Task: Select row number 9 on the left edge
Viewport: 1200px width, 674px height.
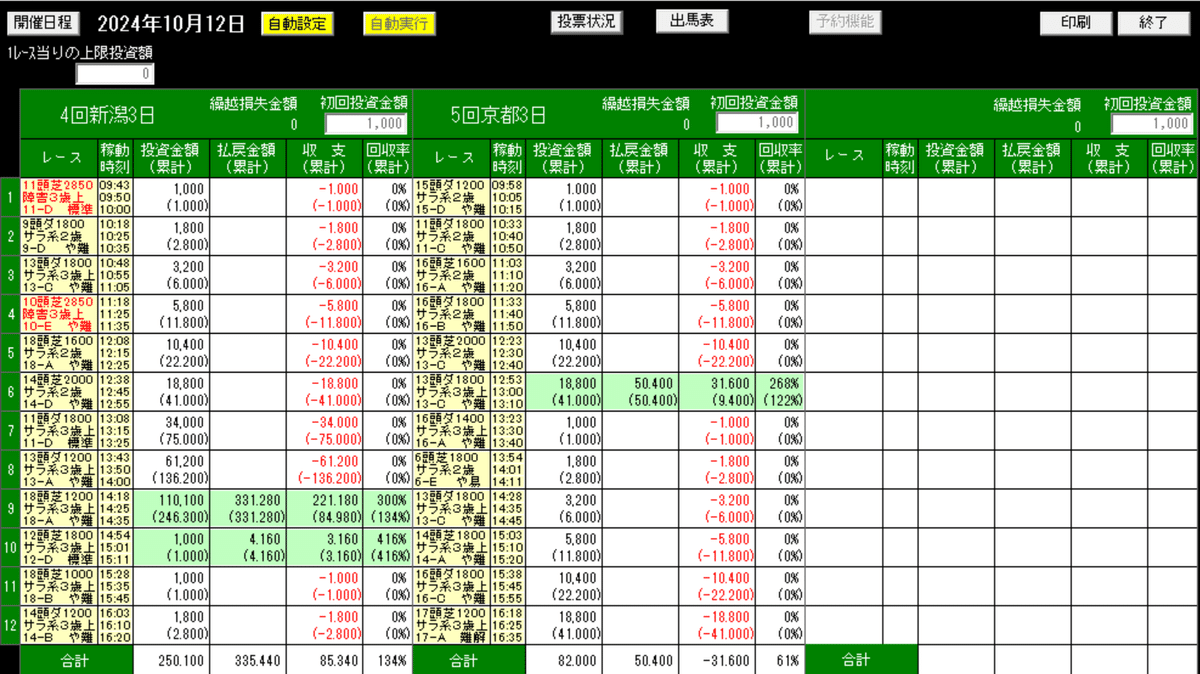Action: [x=9, y=508]
